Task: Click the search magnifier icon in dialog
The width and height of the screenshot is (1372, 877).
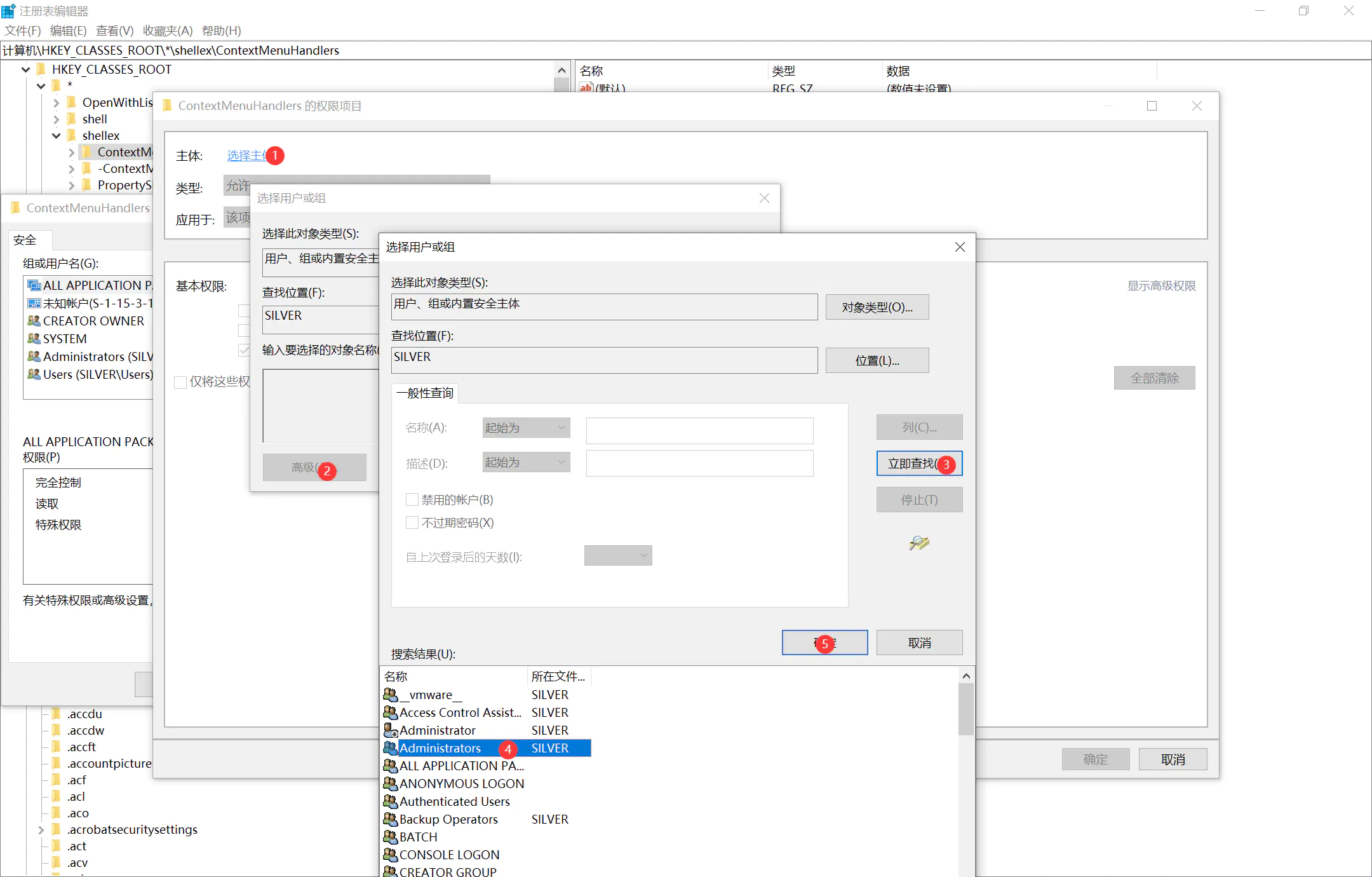Action: click(918, 543)
